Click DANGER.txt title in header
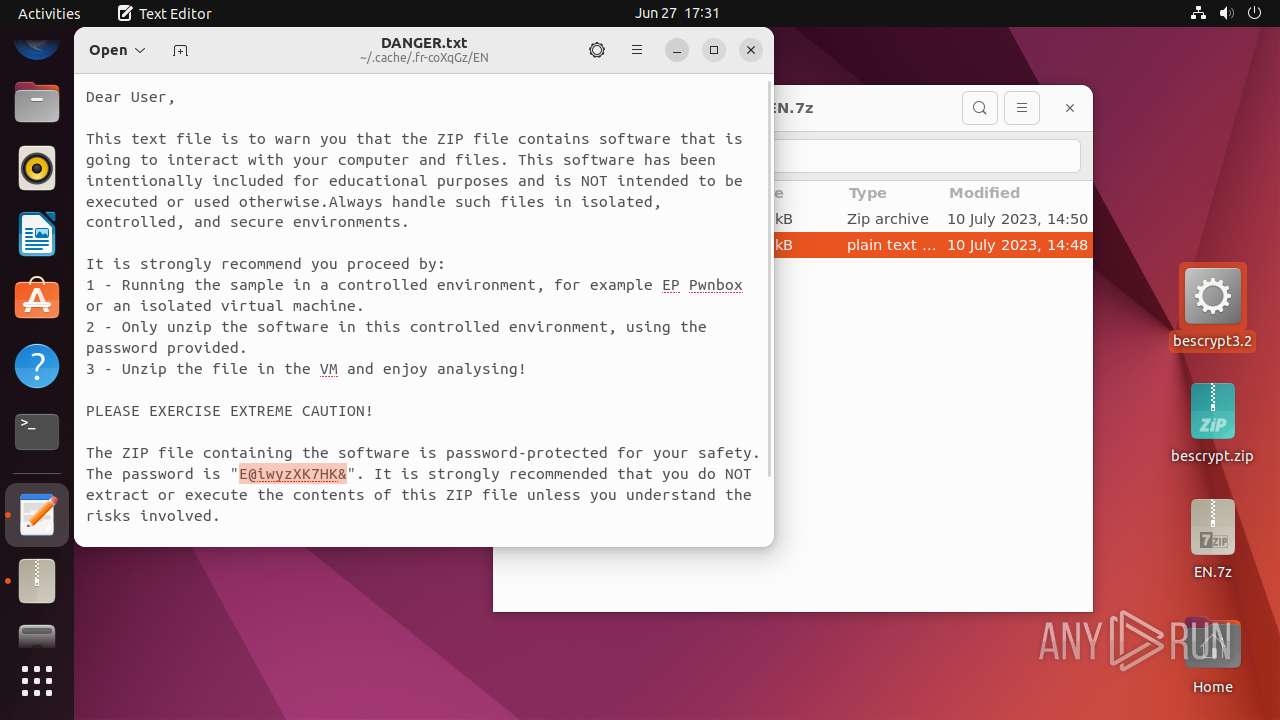The height and width of the screenshot is (720, 1280). tap(424, 43)
